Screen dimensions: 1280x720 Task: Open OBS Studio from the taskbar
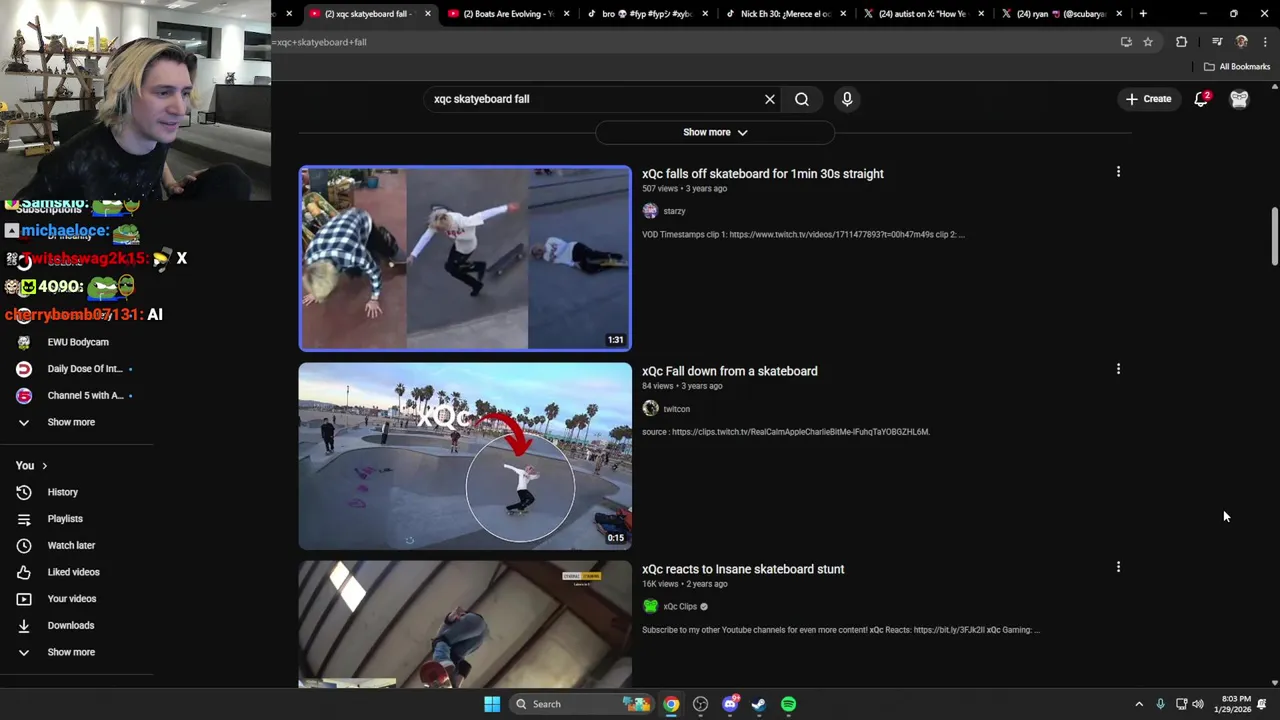700,704
